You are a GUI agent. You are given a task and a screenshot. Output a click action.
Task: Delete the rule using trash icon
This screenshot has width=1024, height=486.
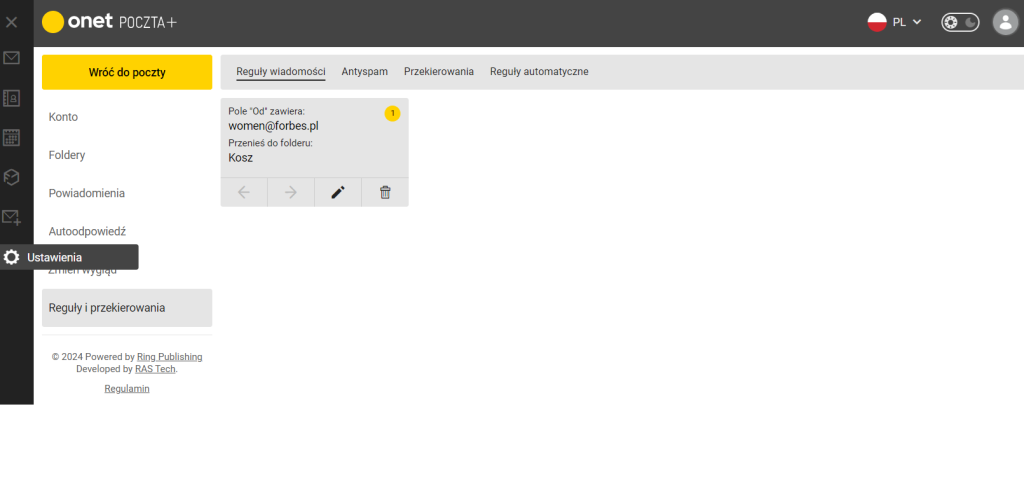[x=385, y=192]
